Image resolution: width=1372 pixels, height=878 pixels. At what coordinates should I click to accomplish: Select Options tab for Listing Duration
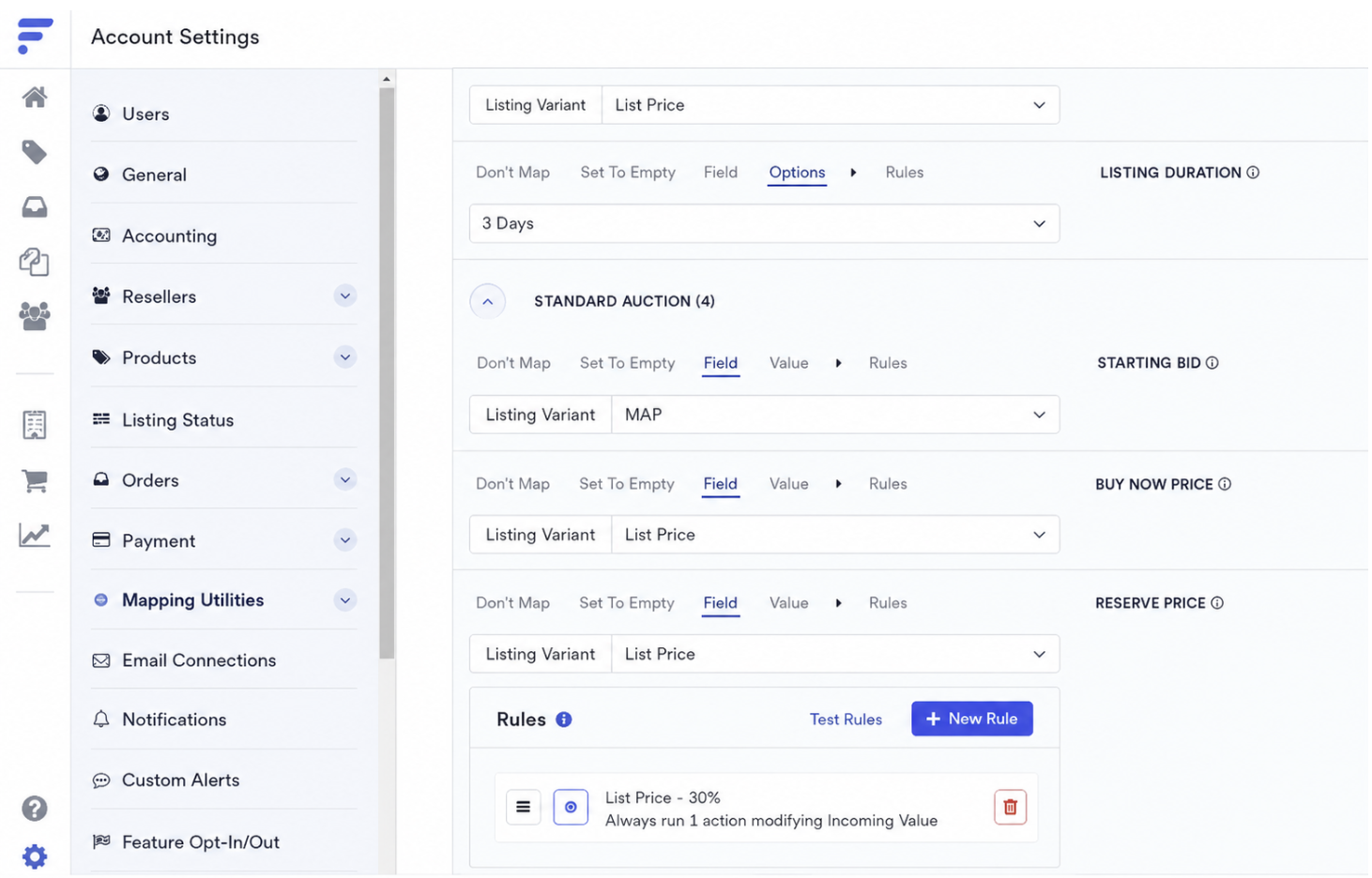pos(798,173)
